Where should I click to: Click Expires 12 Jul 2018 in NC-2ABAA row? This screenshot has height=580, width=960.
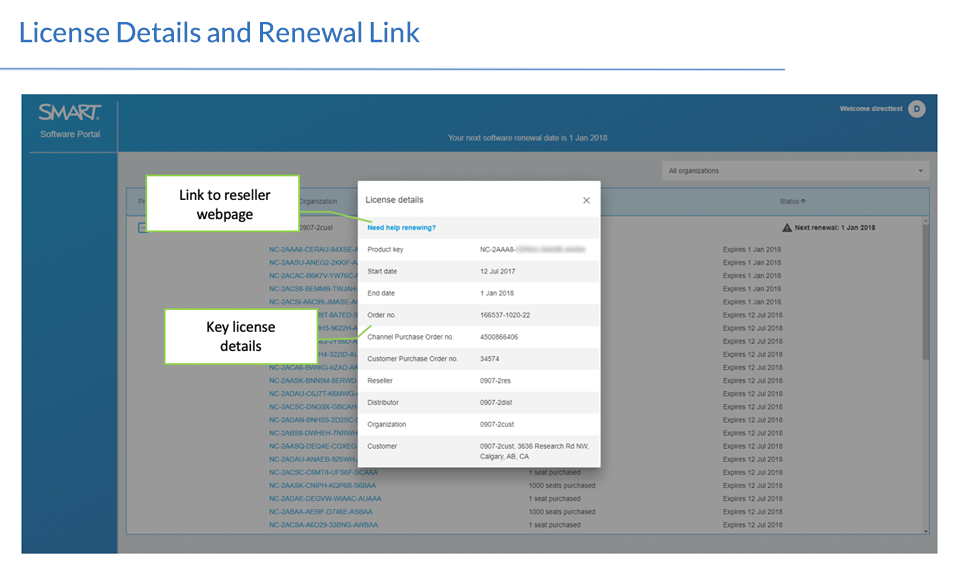pyautogui.click(x=752, y=512)
